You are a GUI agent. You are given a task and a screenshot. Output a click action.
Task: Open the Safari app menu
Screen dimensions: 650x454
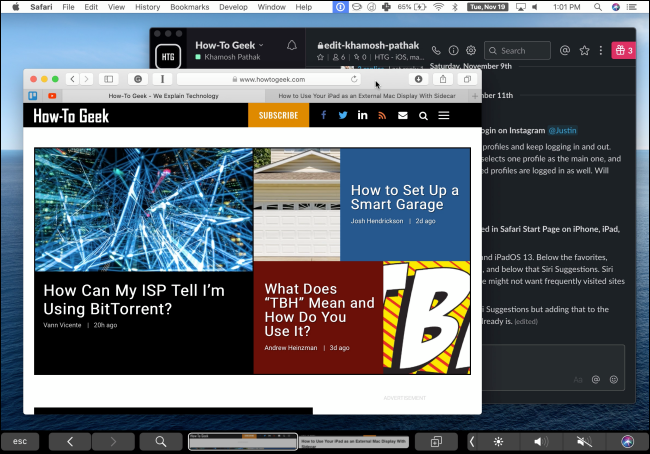pyautogui.click(x=41, y=7)
